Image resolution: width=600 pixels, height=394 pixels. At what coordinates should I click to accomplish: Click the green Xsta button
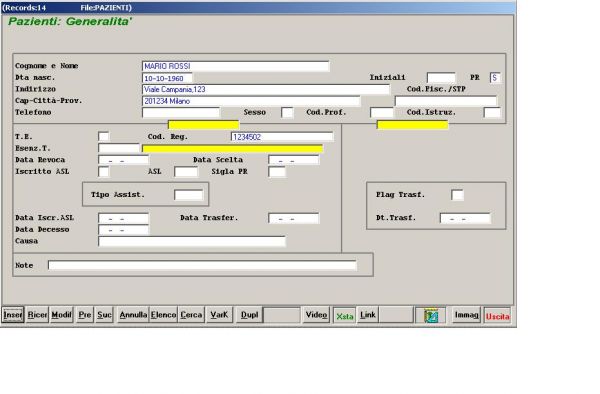[x=344, y=316]
